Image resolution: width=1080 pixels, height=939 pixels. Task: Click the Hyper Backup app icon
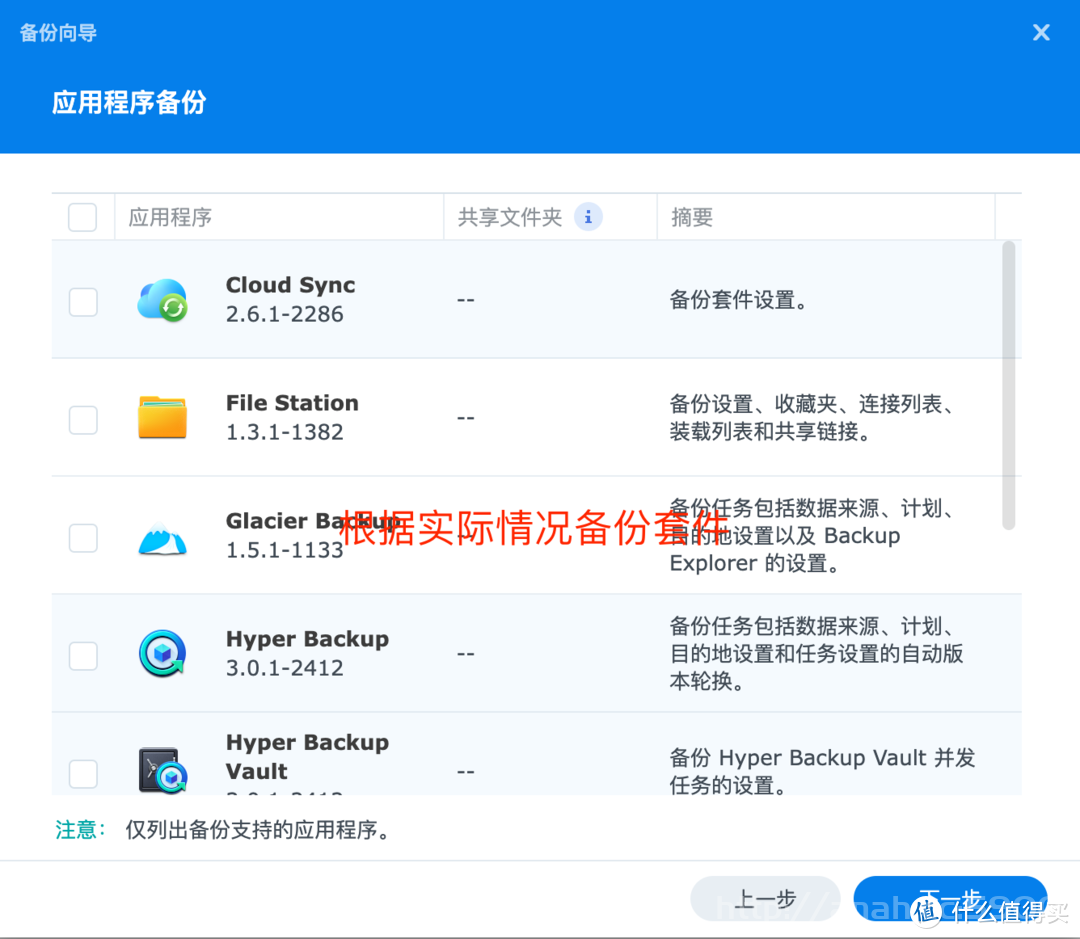coord(163,653)
